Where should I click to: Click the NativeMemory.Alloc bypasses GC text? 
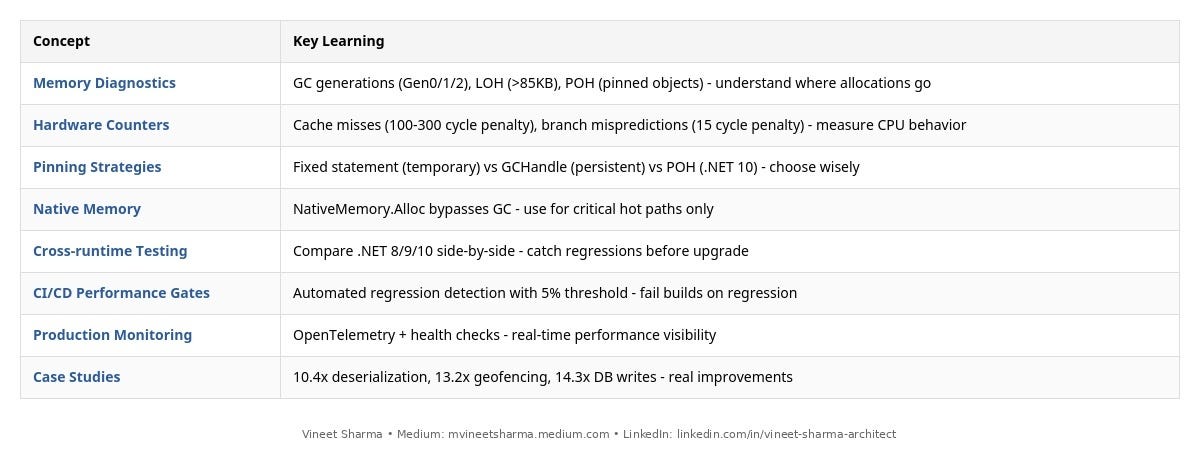click(503, 209)
